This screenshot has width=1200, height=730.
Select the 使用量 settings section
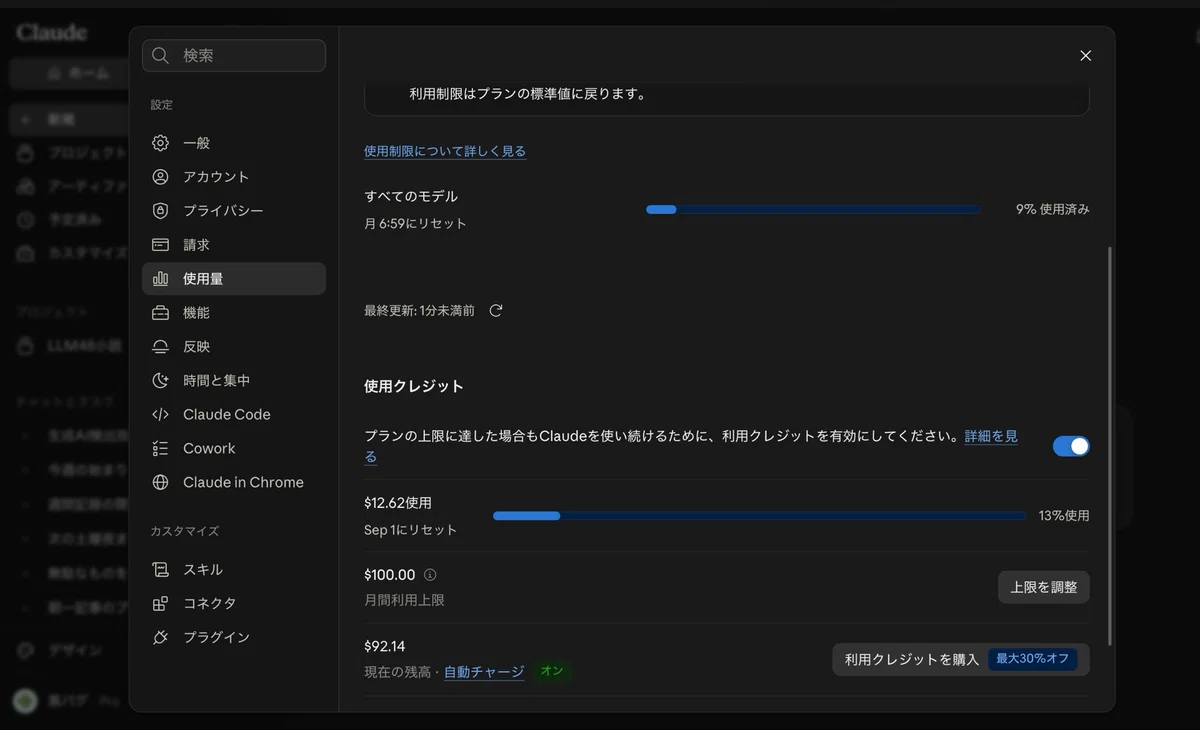coord(234,279)
